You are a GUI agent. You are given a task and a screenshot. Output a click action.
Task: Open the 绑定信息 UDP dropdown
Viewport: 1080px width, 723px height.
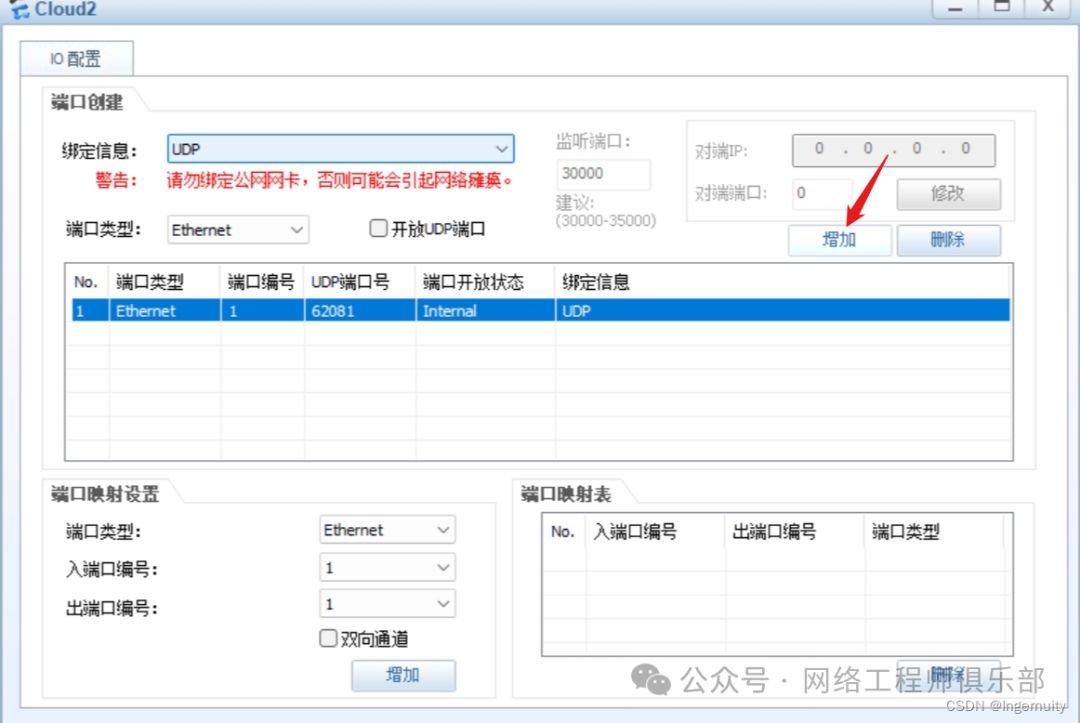tap(340, 149)
